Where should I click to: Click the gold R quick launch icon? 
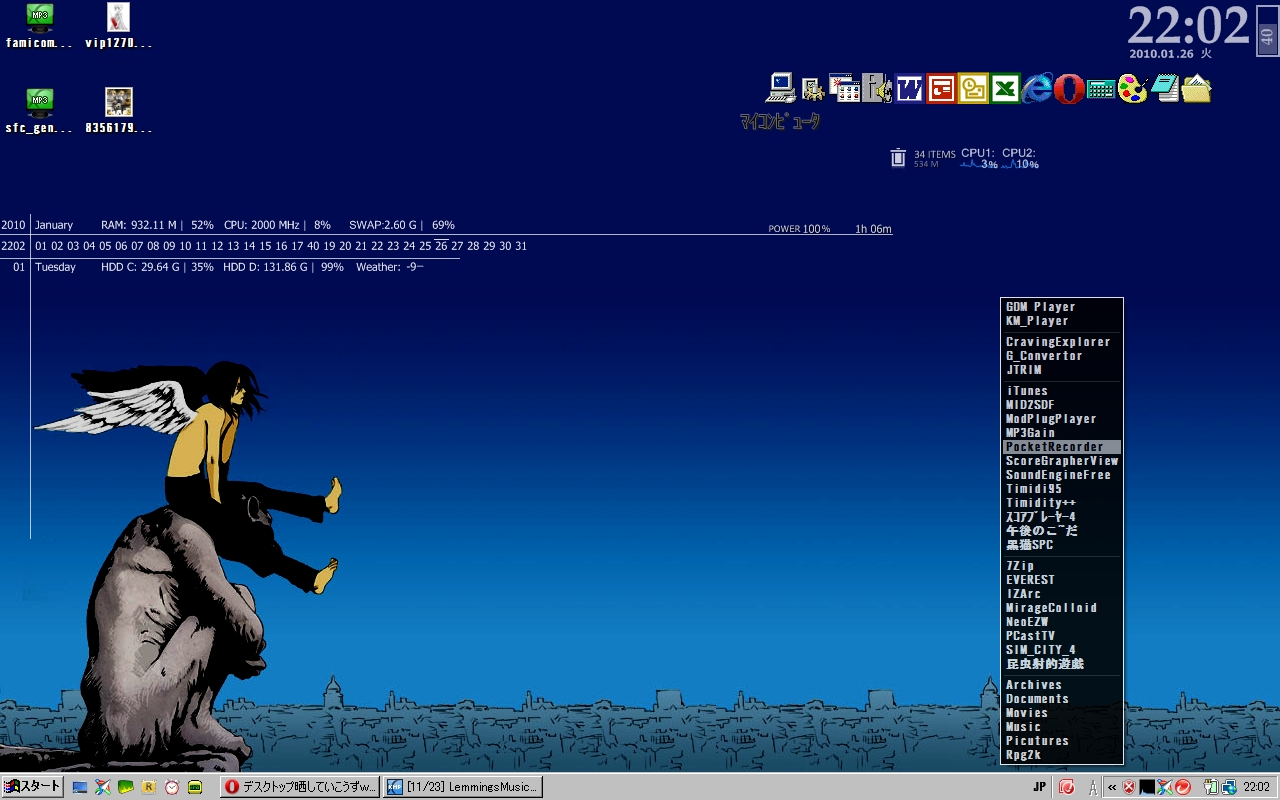pos(149,787)
